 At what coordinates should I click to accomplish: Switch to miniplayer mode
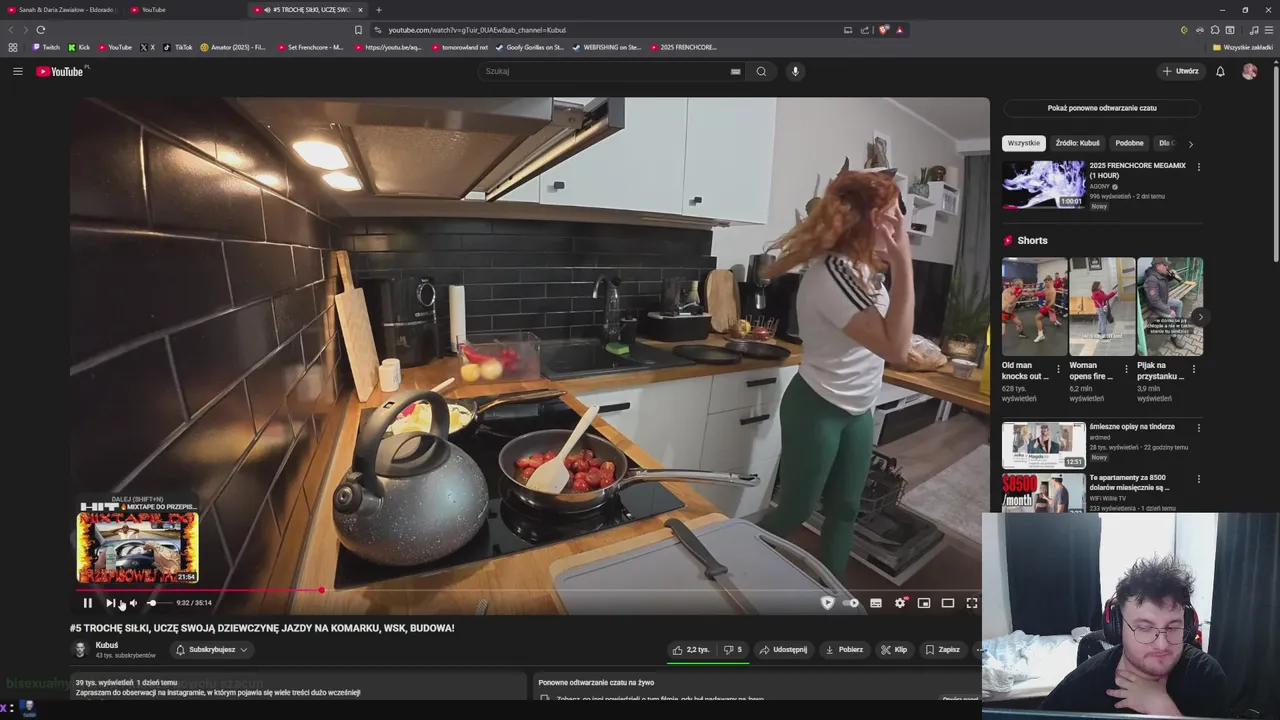click(924, 603)
